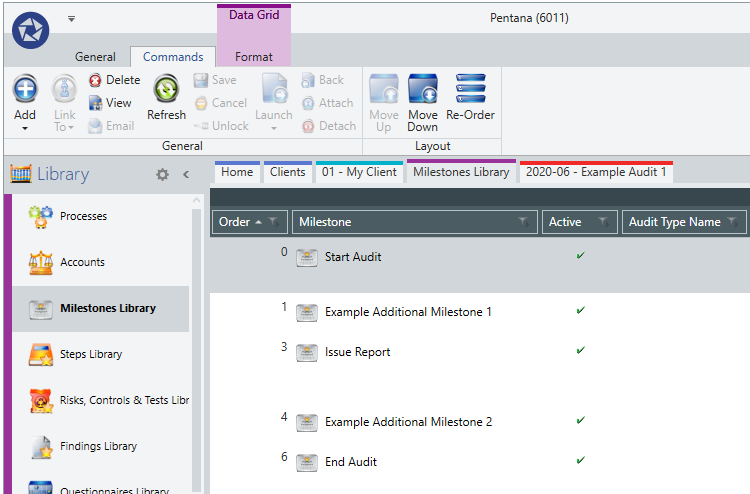
Task: Open the 2020-06 - Example Audit 1 tab
Action: coord(596,172)
